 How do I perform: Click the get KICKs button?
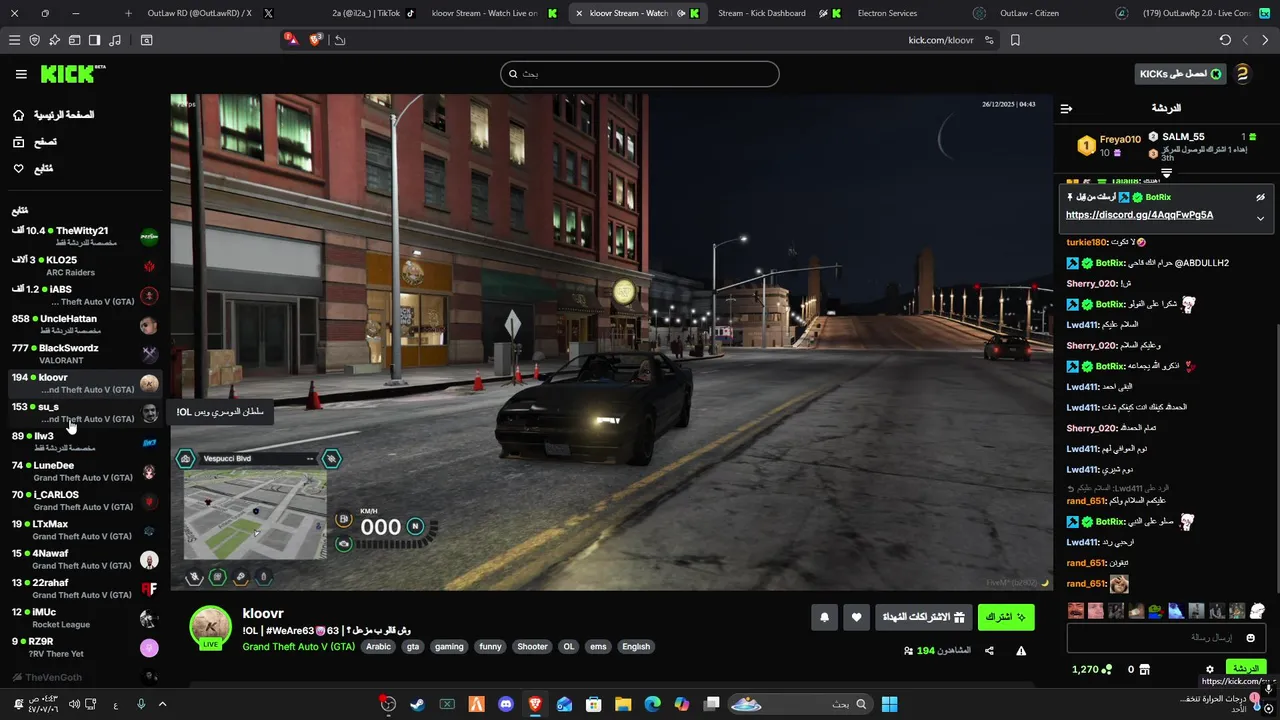[x=1181, y=74]
